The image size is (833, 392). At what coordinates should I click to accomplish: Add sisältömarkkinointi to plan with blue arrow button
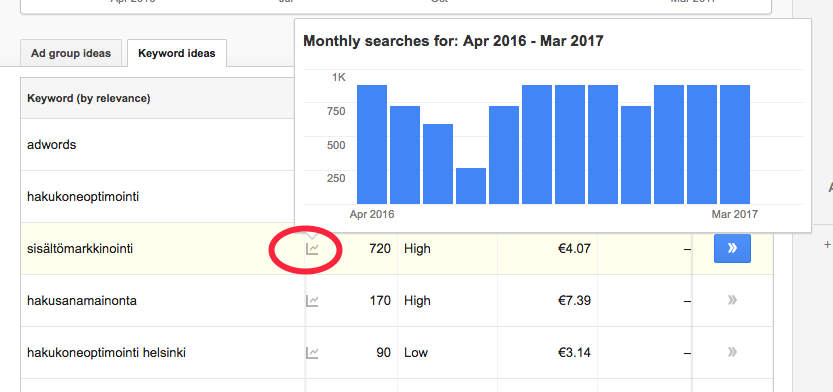click(x=732, y=248)
